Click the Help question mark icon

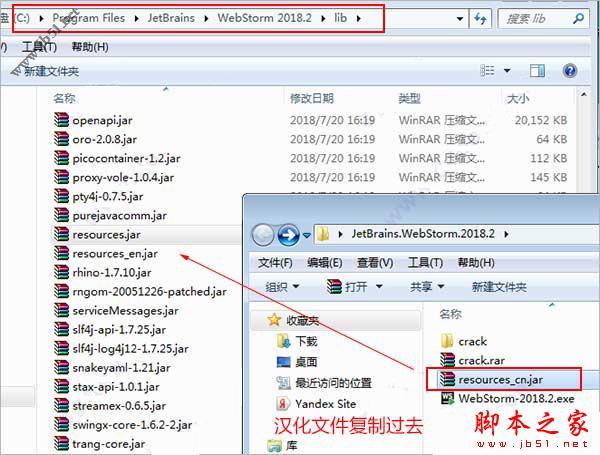(x=570, y=71)
